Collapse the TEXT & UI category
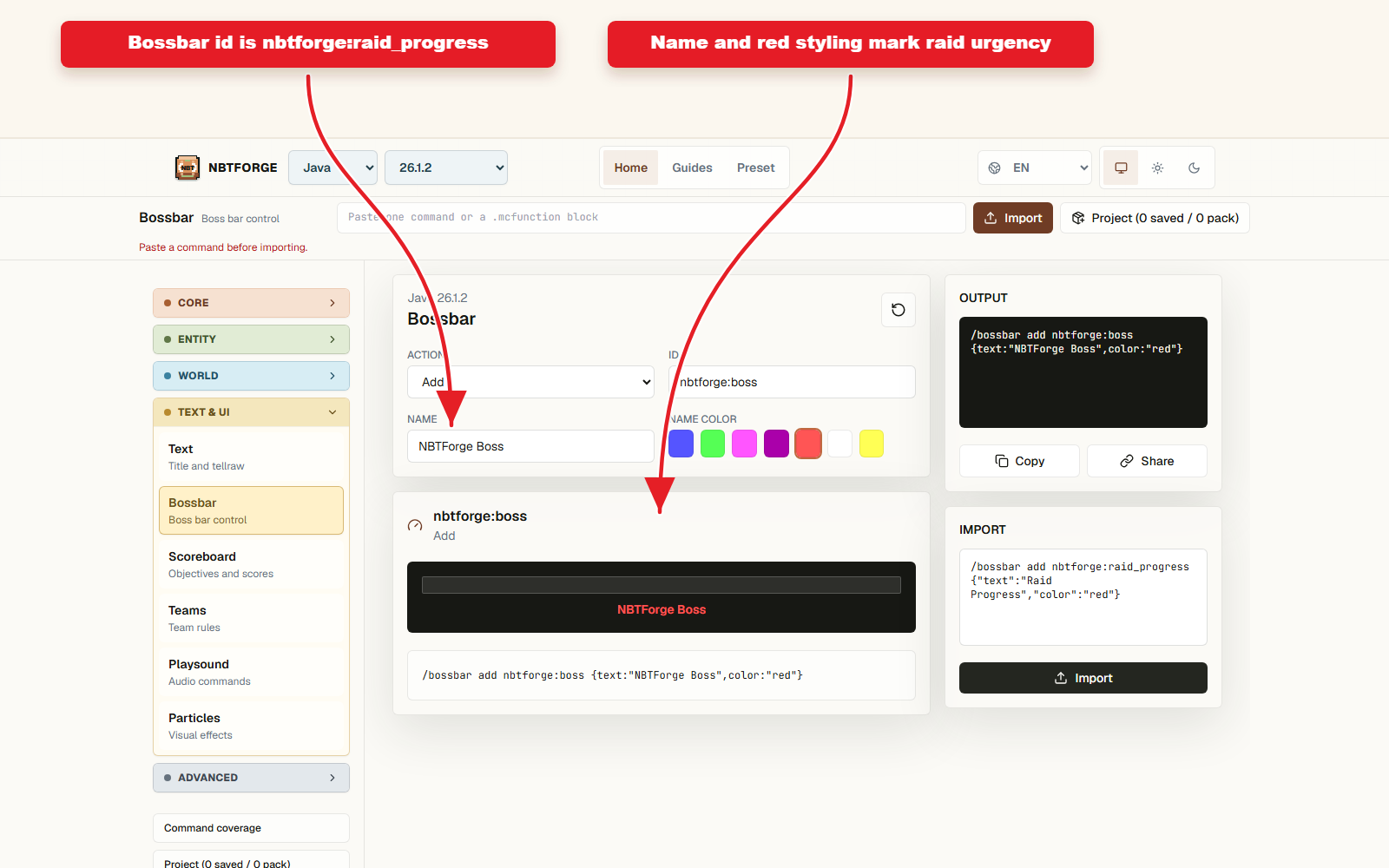The width and height of the screenshot is (1389, 868). [251, 412]
